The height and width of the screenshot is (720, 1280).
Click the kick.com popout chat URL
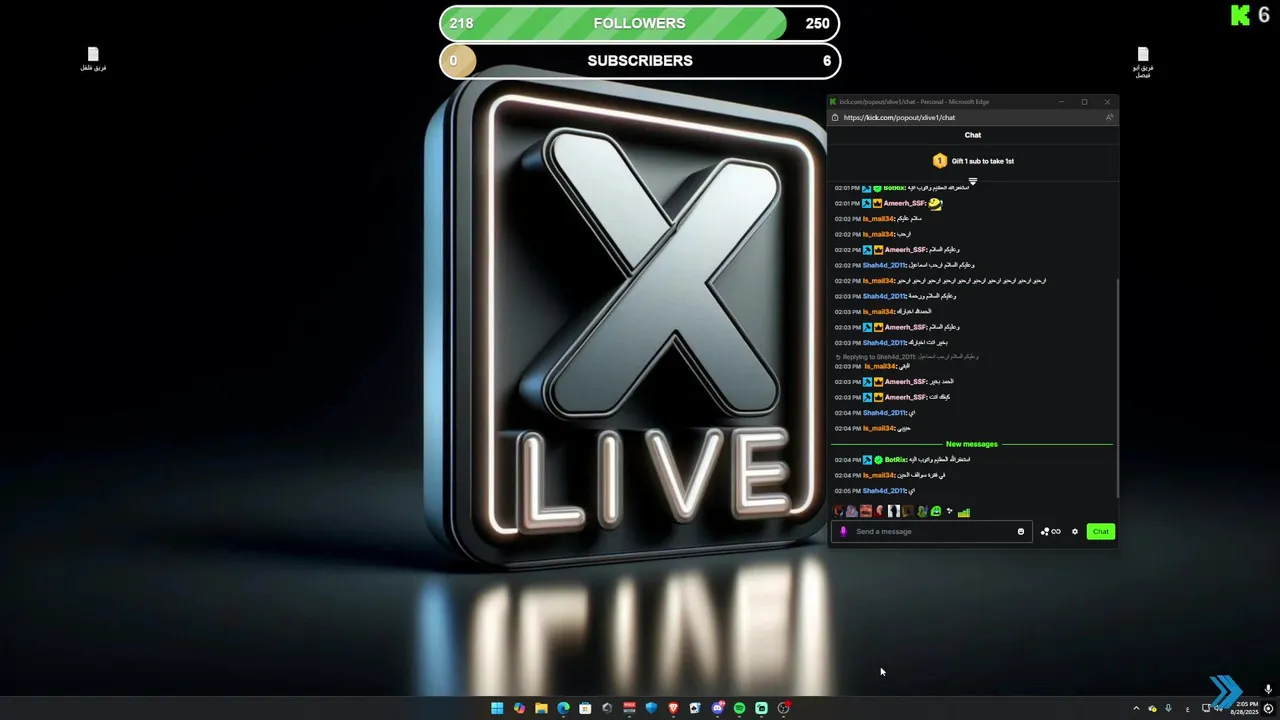click(899, 117)
